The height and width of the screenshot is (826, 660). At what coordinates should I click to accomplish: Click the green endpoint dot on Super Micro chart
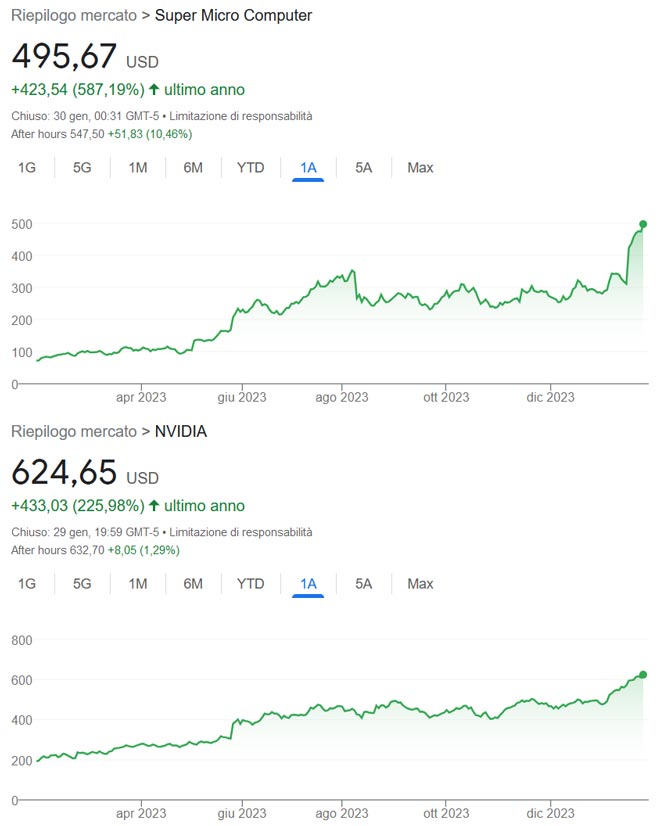point(643,224)
